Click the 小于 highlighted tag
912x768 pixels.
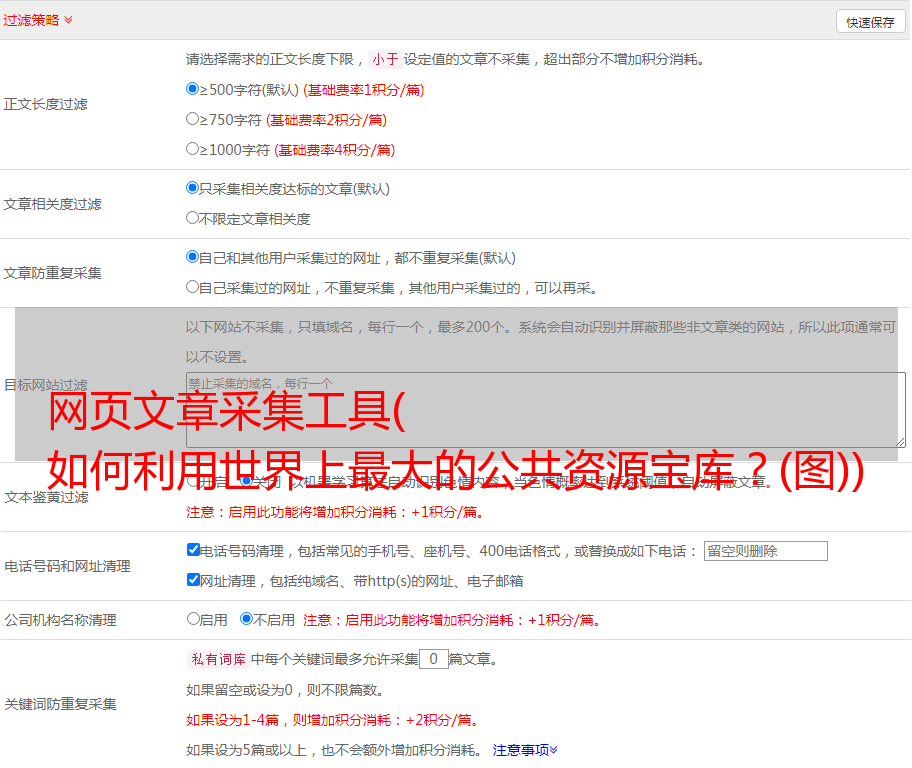pyautogui.click(x=385, y=59)
